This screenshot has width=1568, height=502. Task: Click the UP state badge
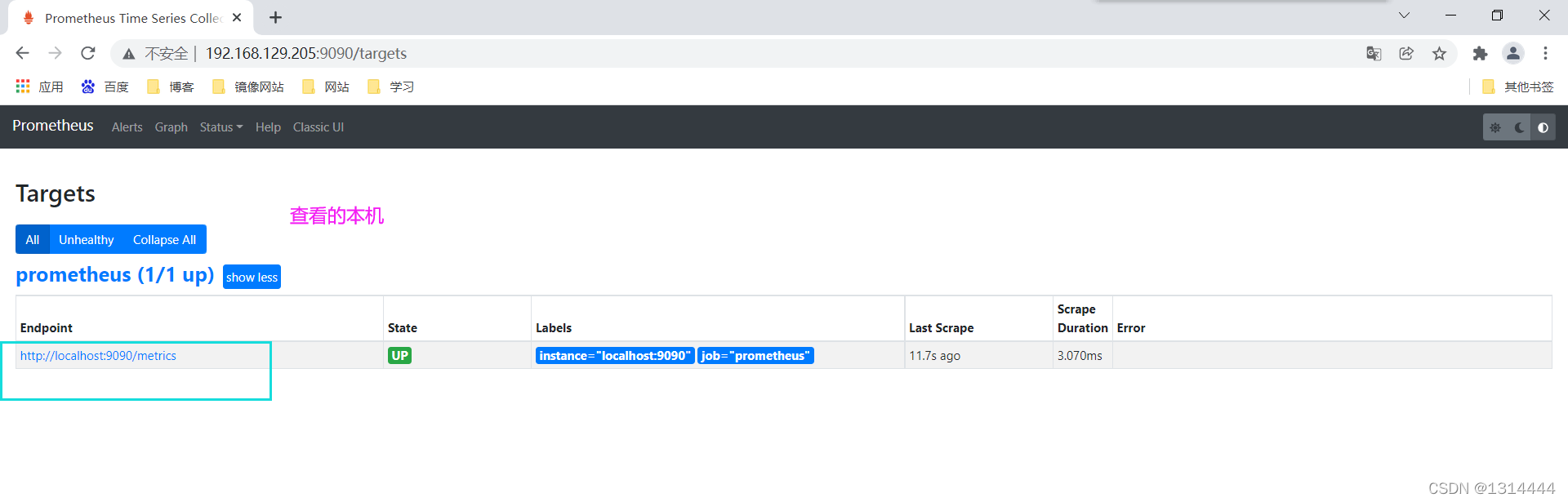tap(399, 356)
